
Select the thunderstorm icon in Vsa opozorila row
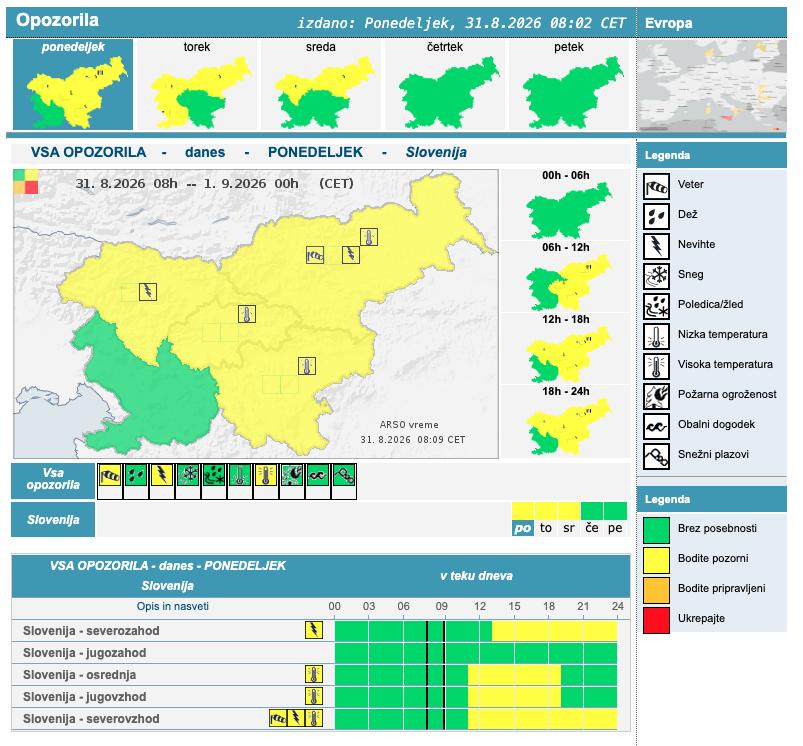click(162, 475)
